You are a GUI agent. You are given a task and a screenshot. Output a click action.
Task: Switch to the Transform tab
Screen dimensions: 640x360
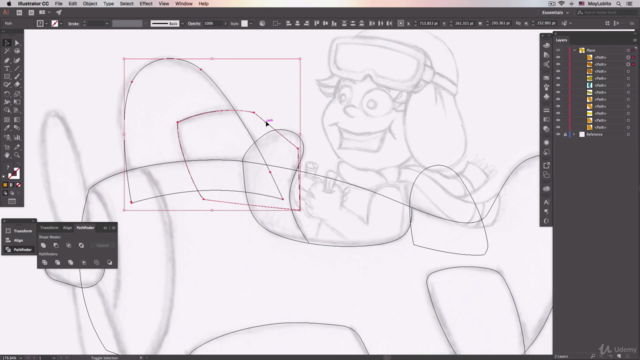pyautogui.click(x=49, y=228)
